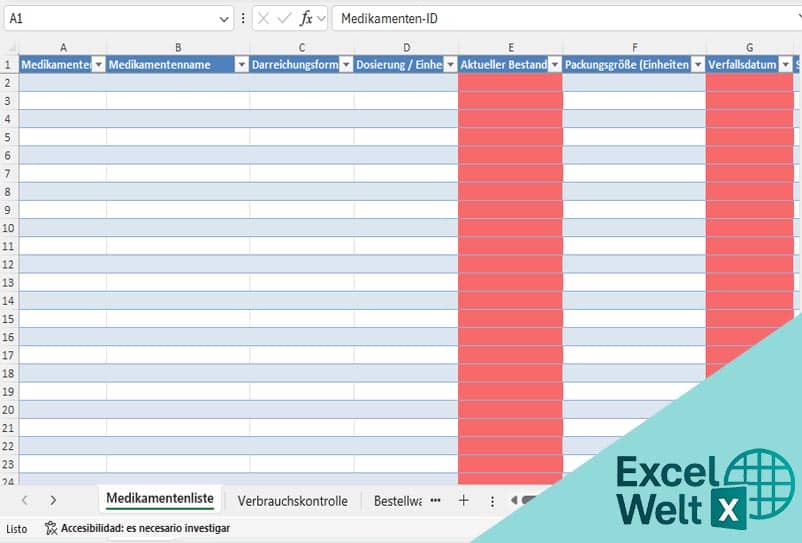Click the Packungsgröße (Einheiten header cell
The image size is (802, 543).
coord(634,64)
